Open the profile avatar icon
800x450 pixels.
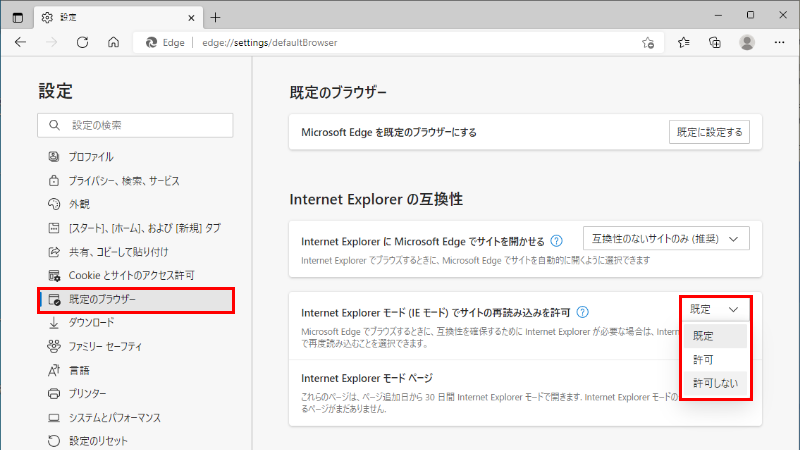tap(747, 42)
